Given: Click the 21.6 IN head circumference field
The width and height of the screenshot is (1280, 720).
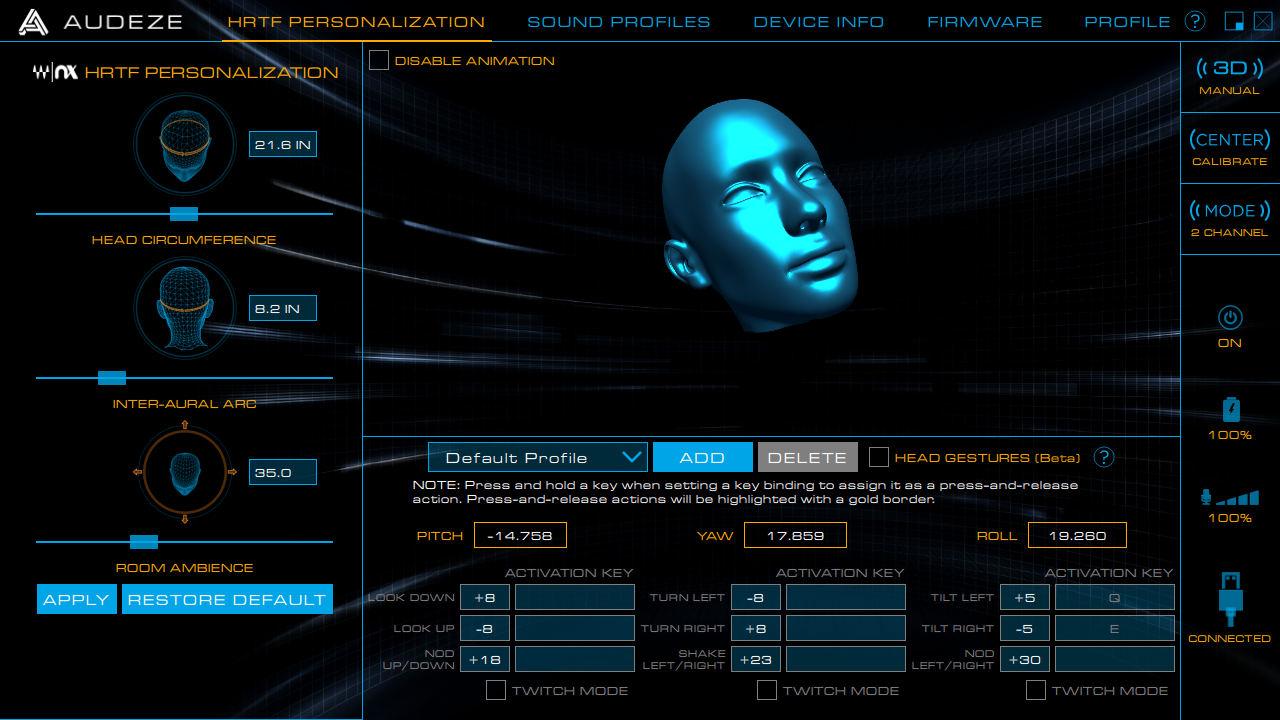Looking at the screenshot, I should point(283,145).
